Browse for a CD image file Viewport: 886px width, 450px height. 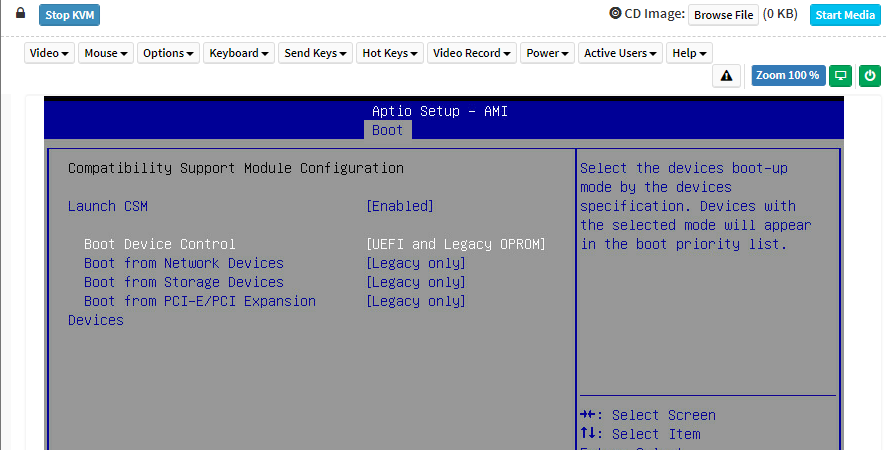tap(723, 15)
